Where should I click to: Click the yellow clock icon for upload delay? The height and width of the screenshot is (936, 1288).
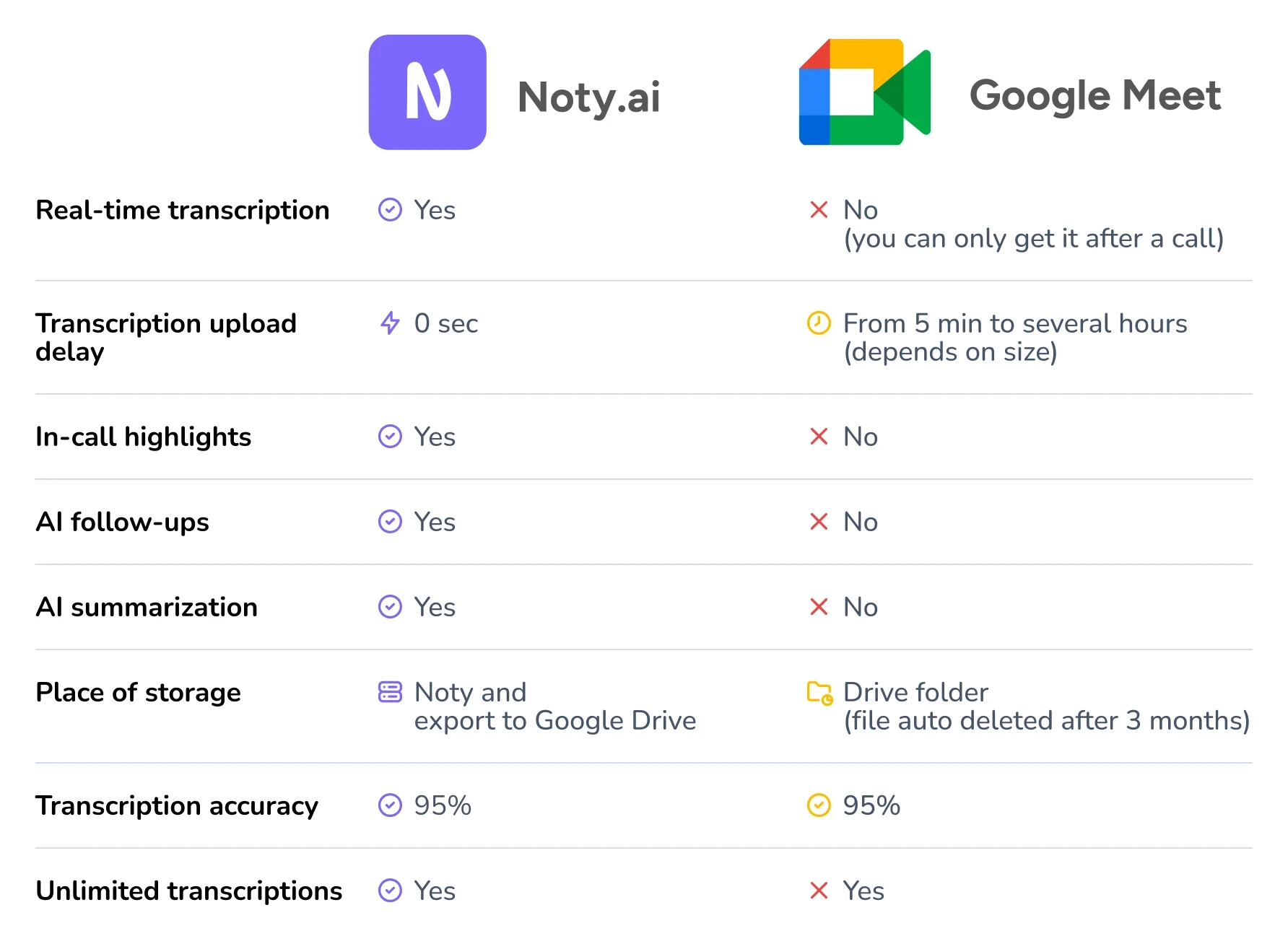click(819, 323)
